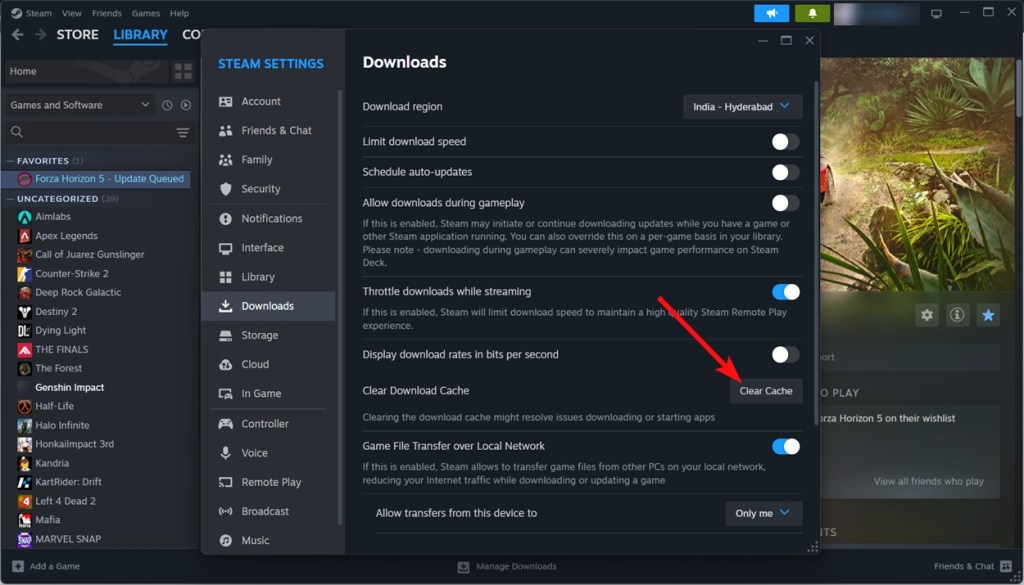
Task: Toggle the favorite star for Forza Horizon 5
Action: (988, 315)
